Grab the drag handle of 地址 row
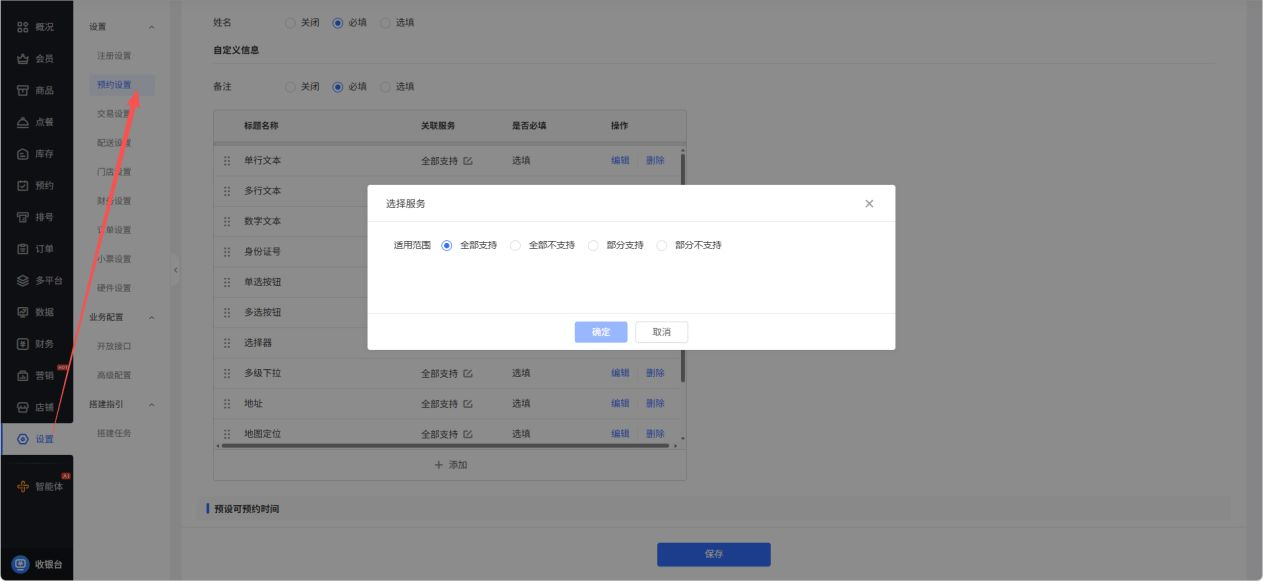The width and height of the screenshot is (1265, 581). (227, 404)
